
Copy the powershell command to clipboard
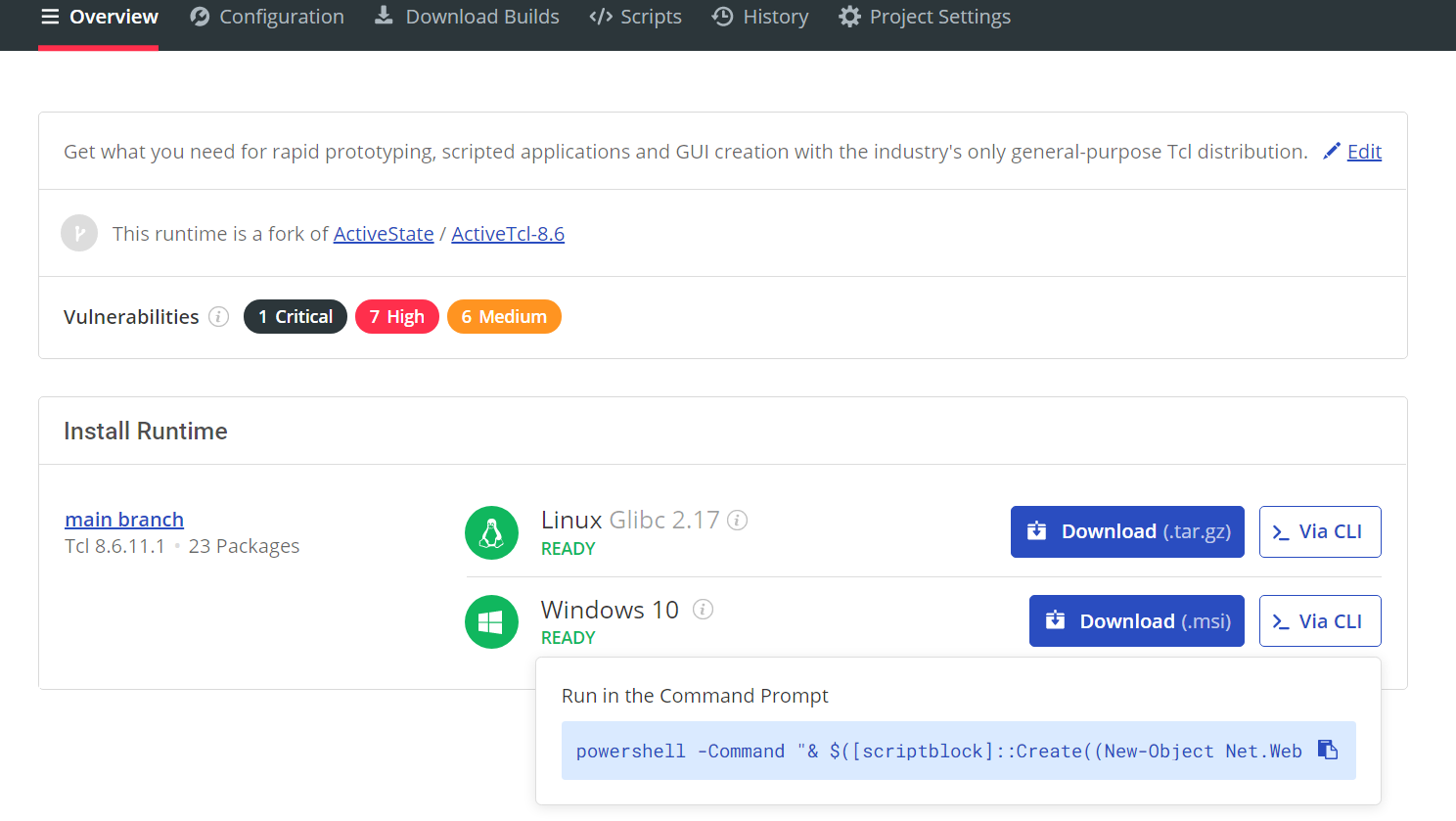(x=1328, y=750)
